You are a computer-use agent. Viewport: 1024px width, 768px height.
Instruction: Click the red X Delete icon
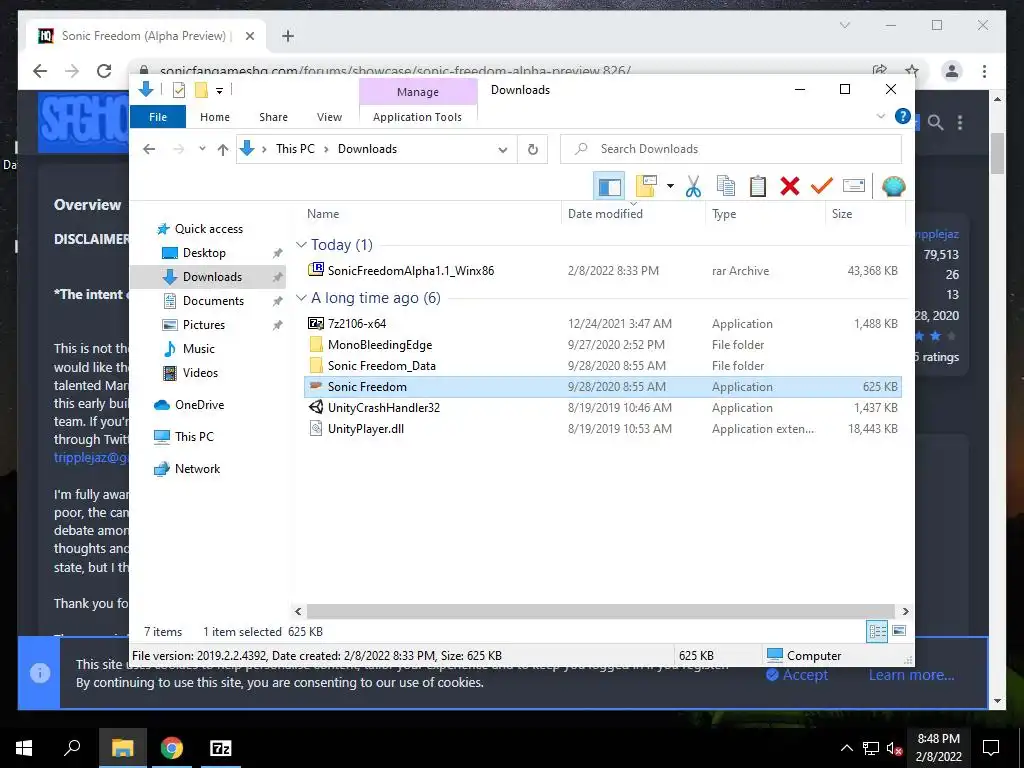point(790,187)
